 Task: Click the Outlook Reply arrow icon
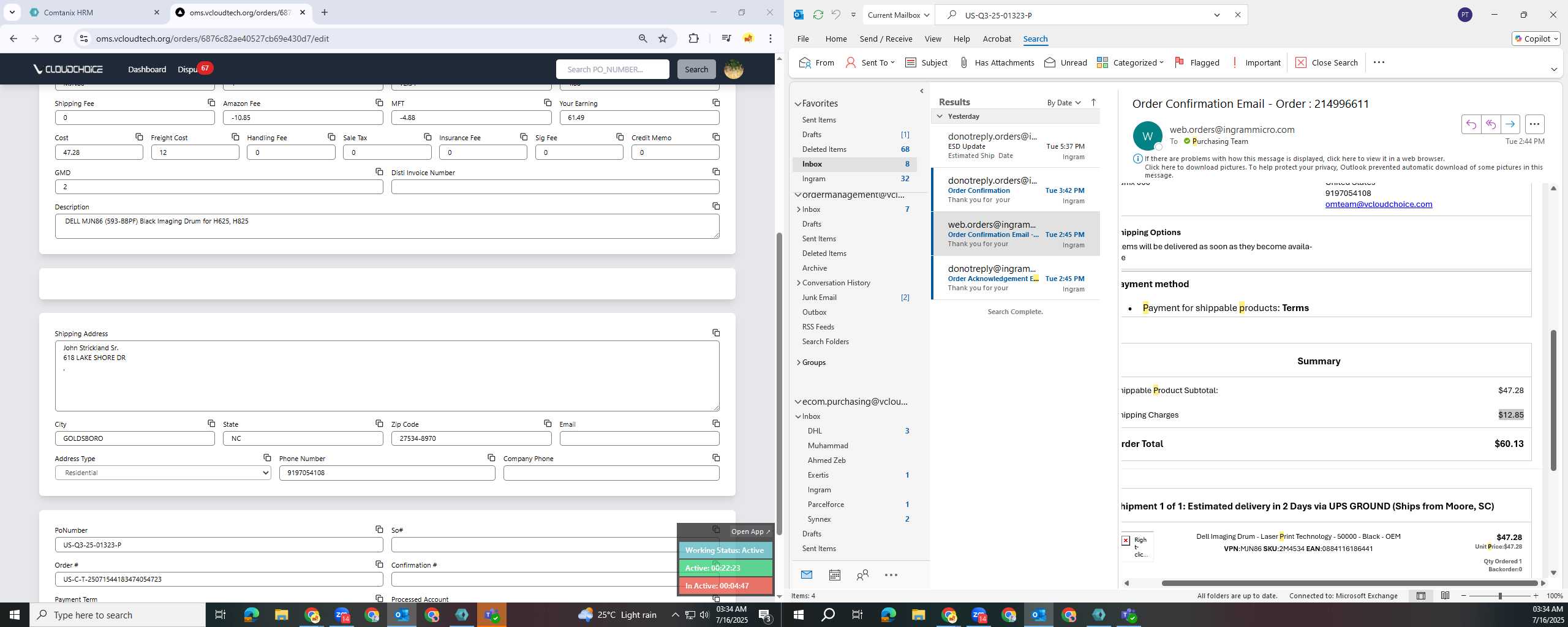[1471, 124]
